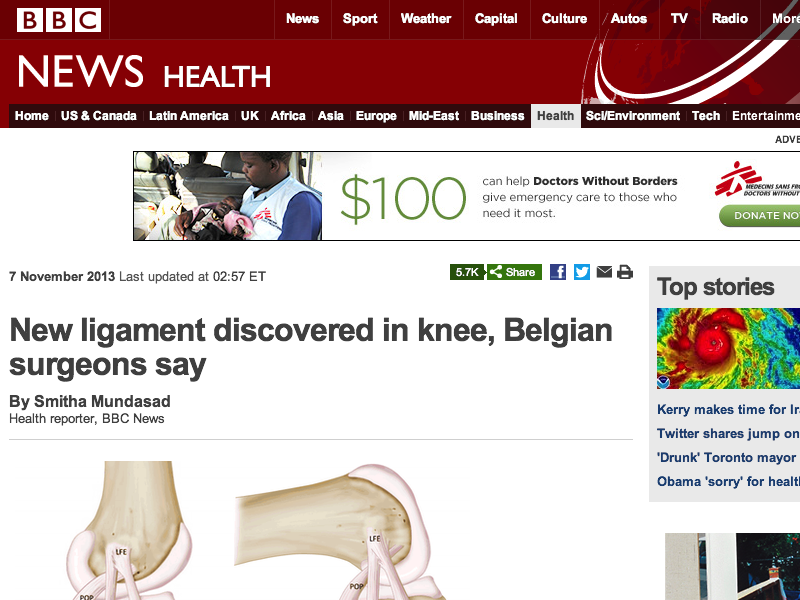Click the 5.7K share count badge
Screen dimensions: 800x600
[x=467, y=272]
